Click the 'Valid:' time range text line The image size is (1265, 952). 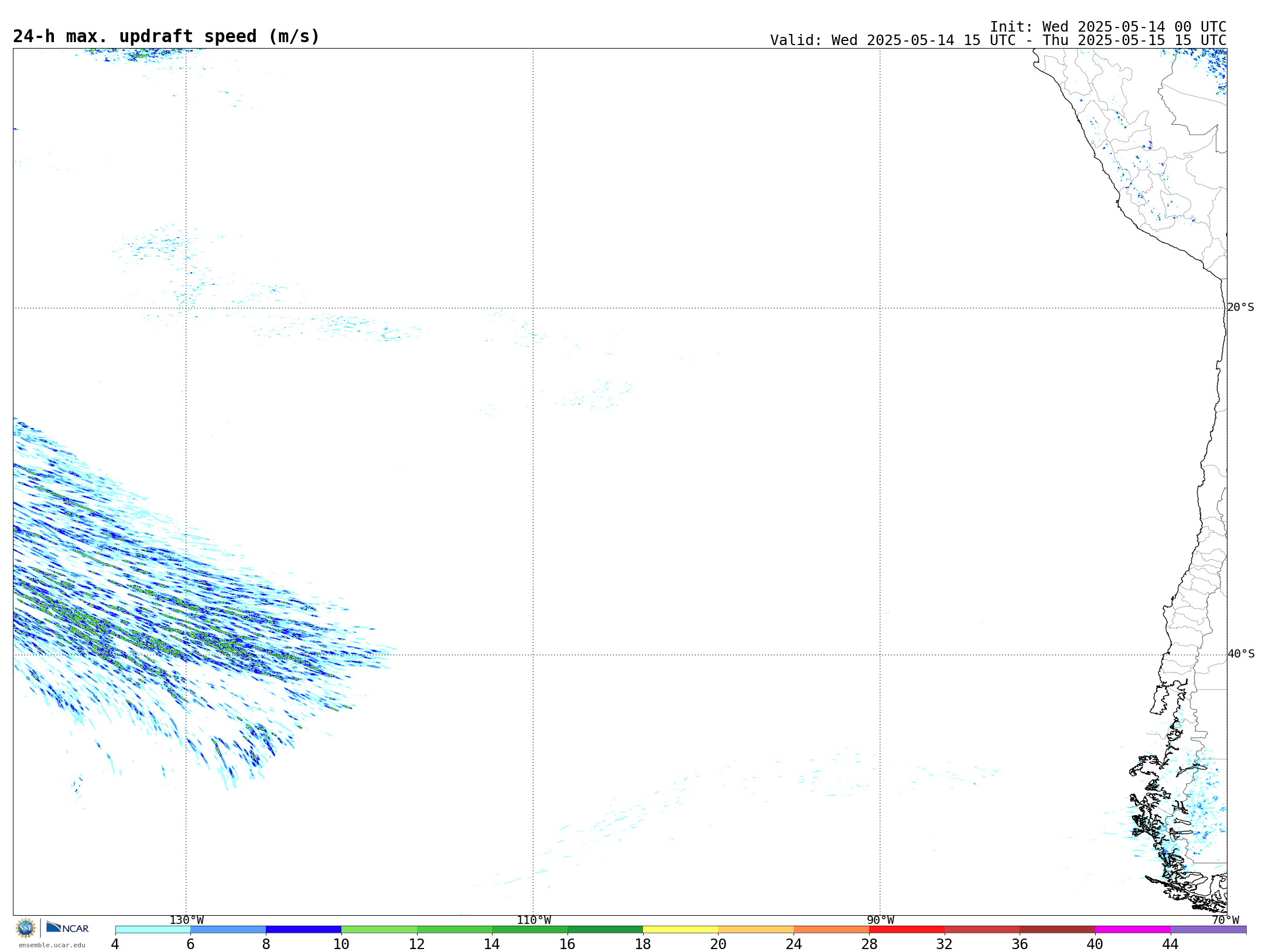(x=998, y=40)
